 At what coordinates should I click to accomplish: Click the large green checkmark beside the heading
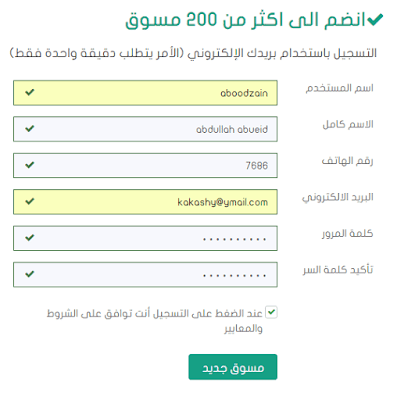pyautogui.click(x=375, y=20)
